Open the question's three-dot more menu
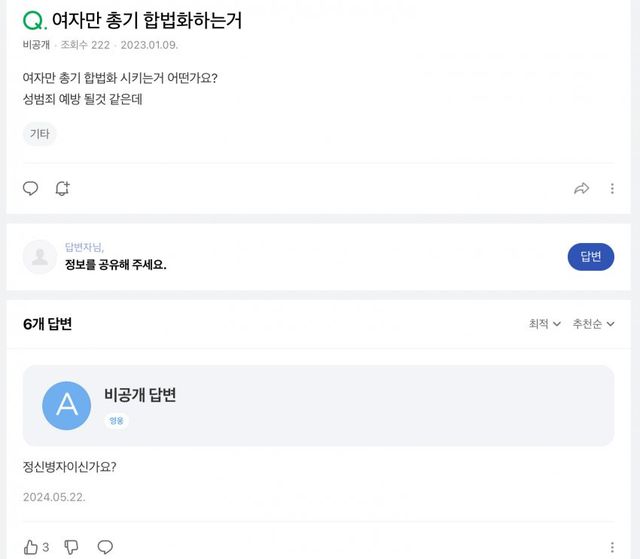Viewport: 640px width, 559px height. tap(612, 188)
